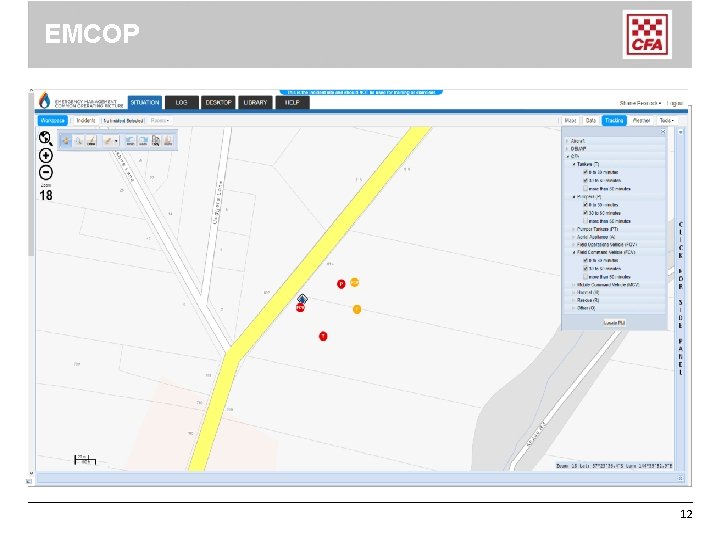The width and height of the screenshot is (720, 540).
Task: Enable Field Command Vehicle more than 60 minutes checkbox
Action: (585, 276)
